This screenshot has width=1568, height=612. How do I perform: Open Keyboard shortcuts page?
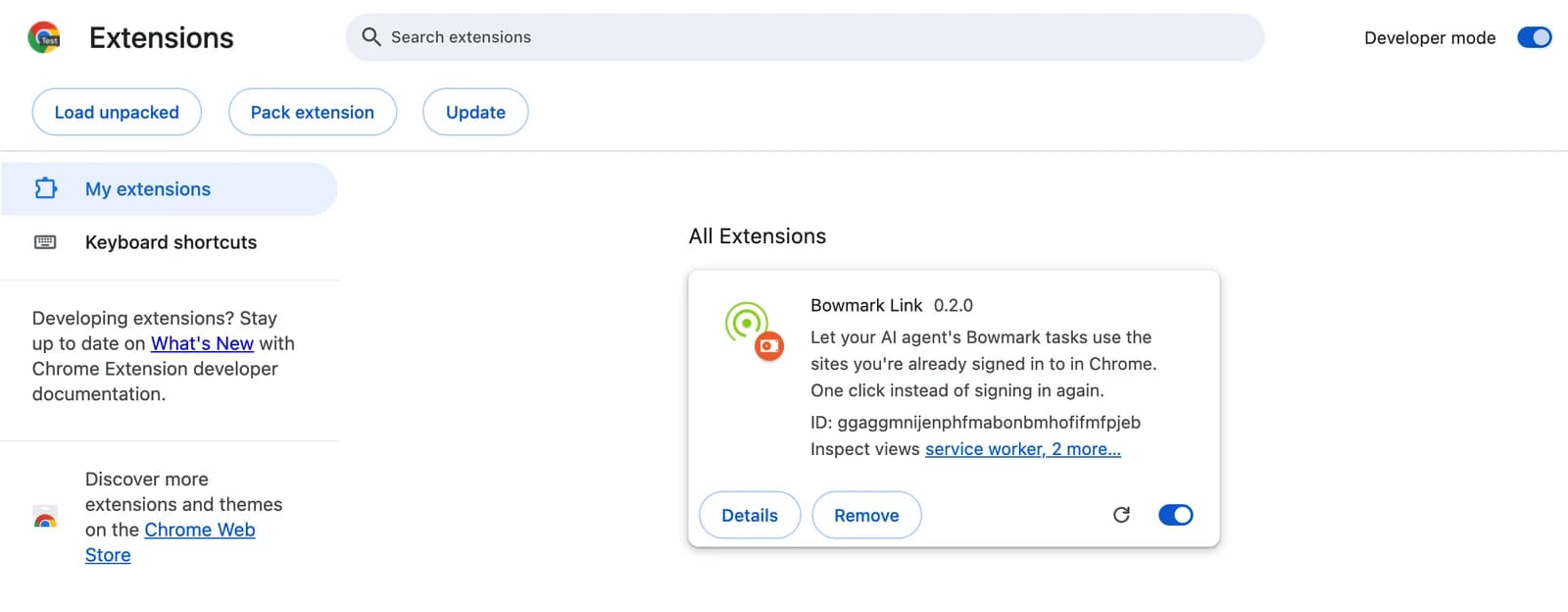[x=169, y=242]
